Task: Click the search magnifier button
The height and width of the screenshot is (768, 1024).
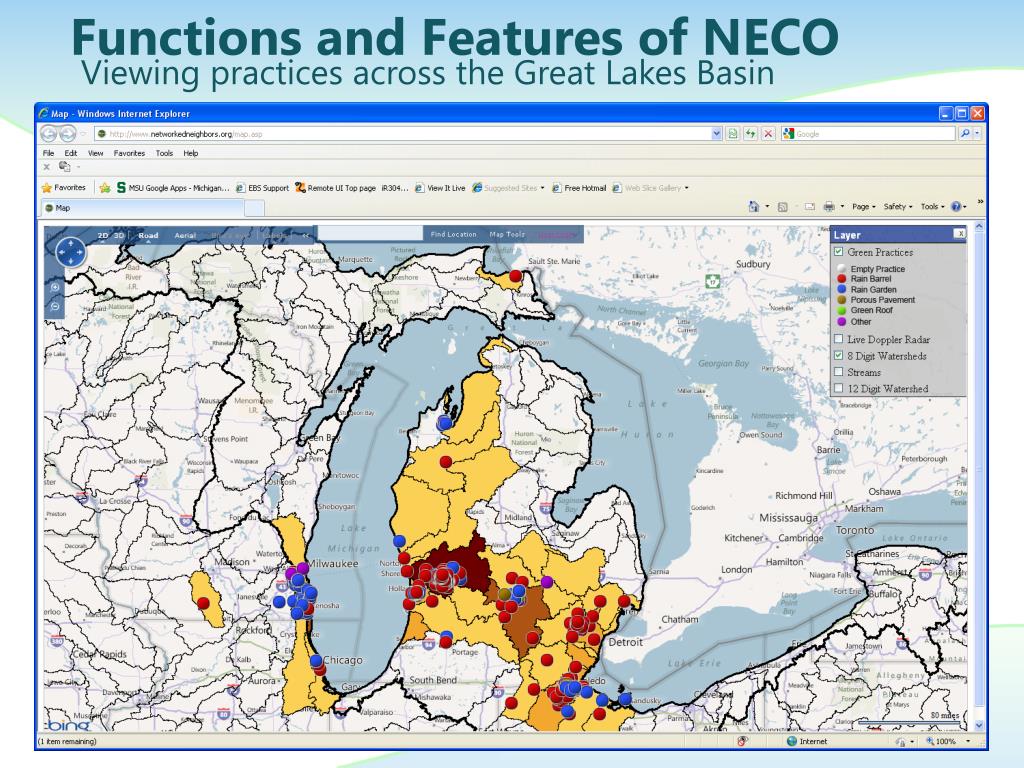Action: (965, 134)
